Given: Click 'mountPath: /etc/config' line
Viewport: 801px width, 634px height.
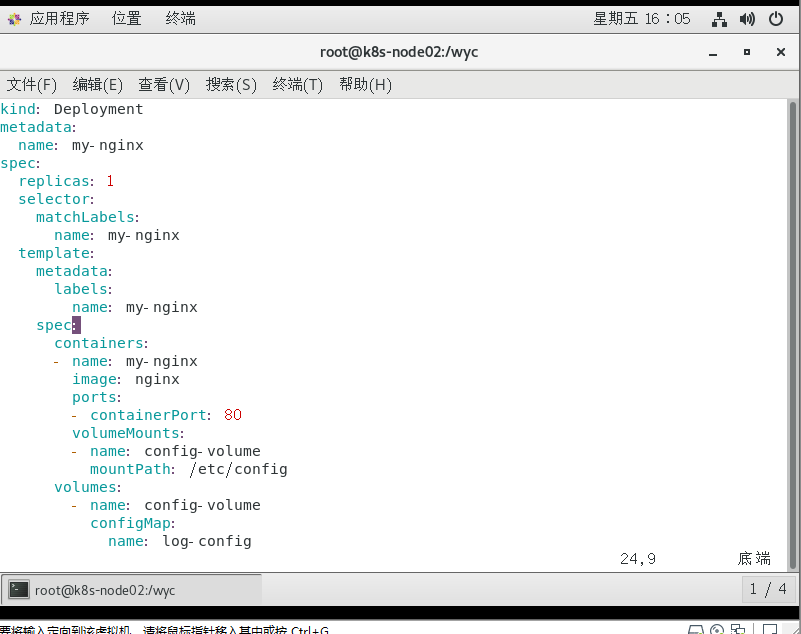Looking at the screenshot, I should click(x=189, y=469).
